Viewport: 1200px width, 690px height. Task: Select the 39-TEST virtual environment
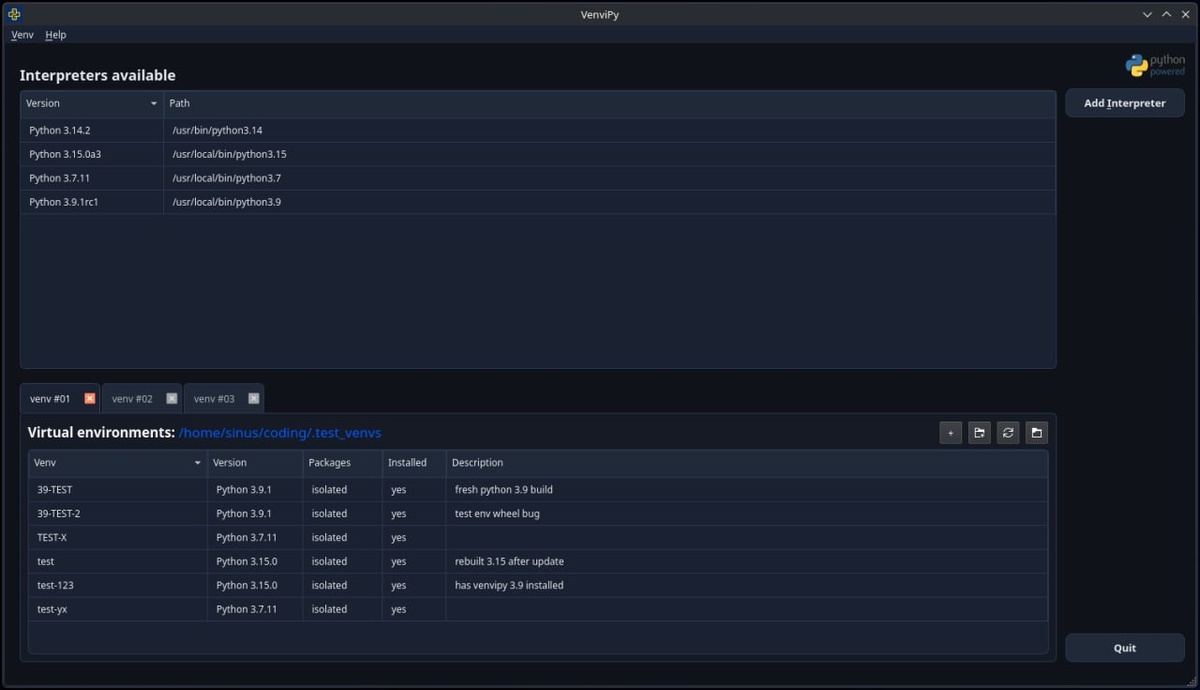538,490
